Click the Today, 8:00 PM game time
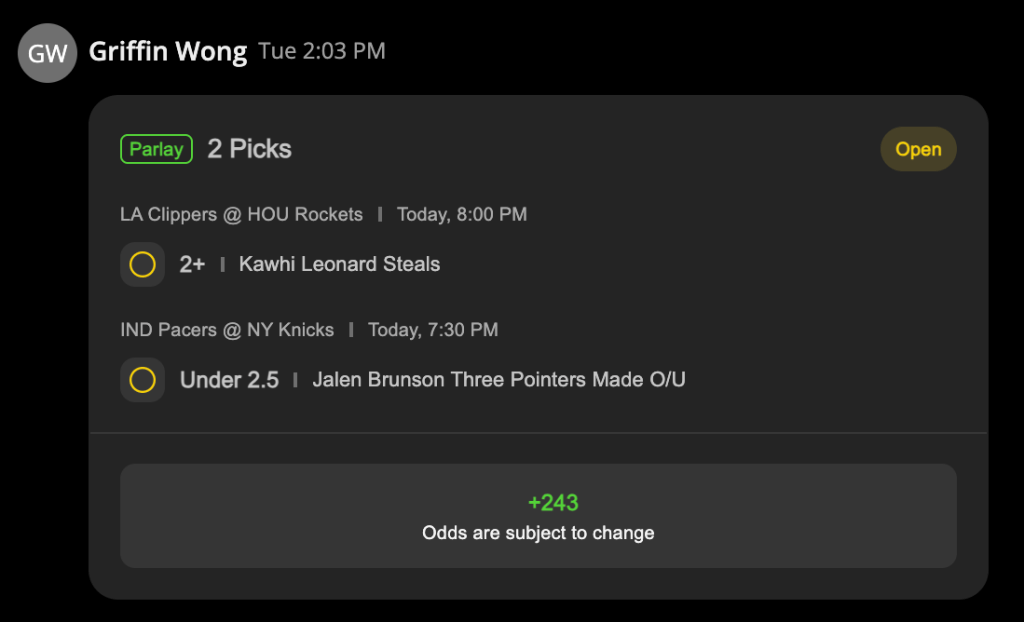The image size is (1024, 622). [x=462, y=214]
